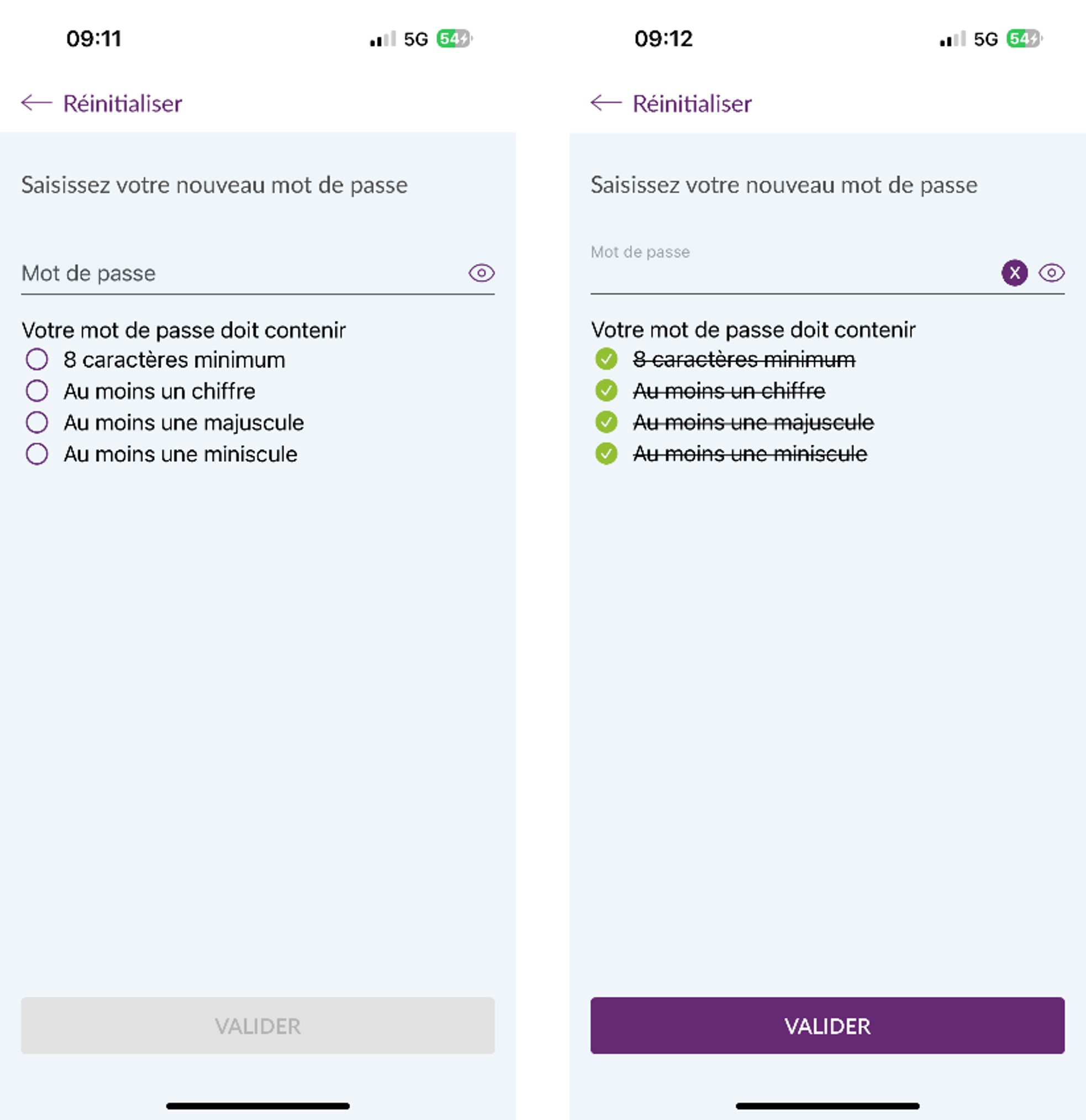Tap the back arrow on the 09:11 screen
The image size is (1086, 1120).
[x=36, y=103]
